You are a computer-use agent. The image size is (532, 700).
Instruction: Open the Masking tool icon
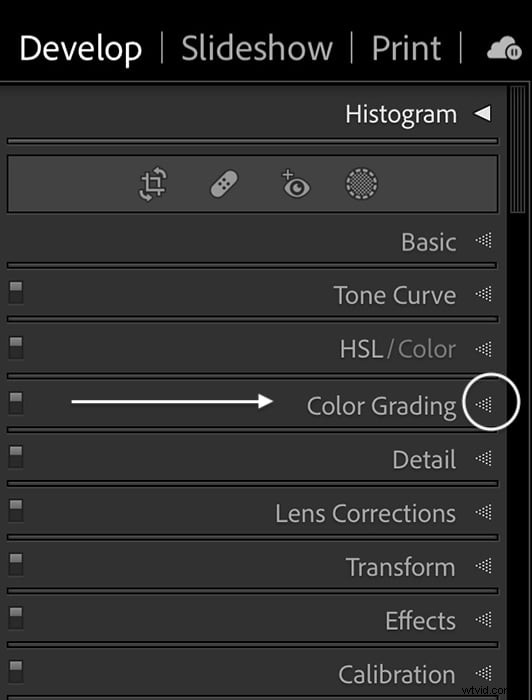pyautogui.click(x=362, y=184)
